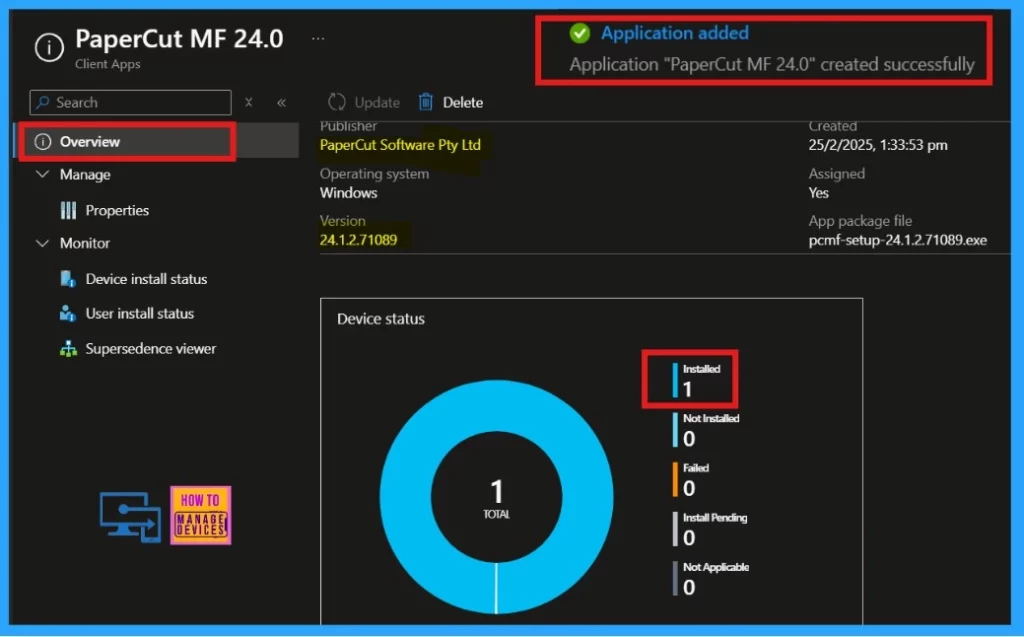Click the notification message about created successfully
Image resolution: width=1024 pixels, height=637 pixels.
[x=772, y=65]
